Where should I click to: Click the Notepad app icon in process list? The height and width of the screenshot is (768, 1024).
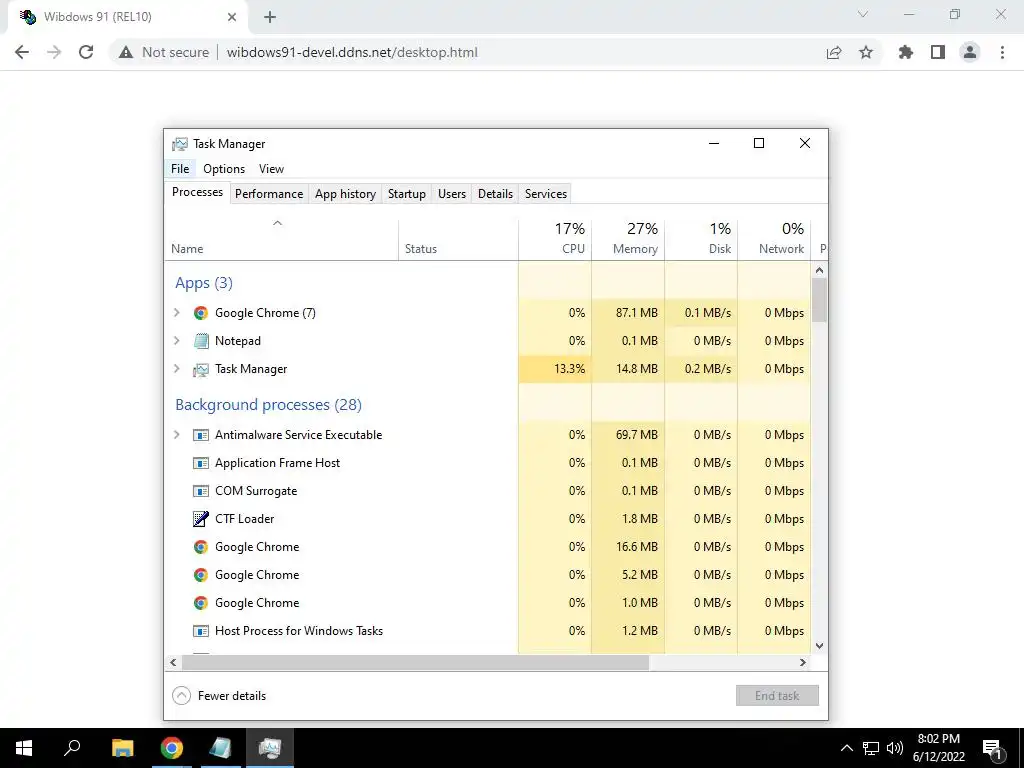pyautogui.click(x=200, y=341)
